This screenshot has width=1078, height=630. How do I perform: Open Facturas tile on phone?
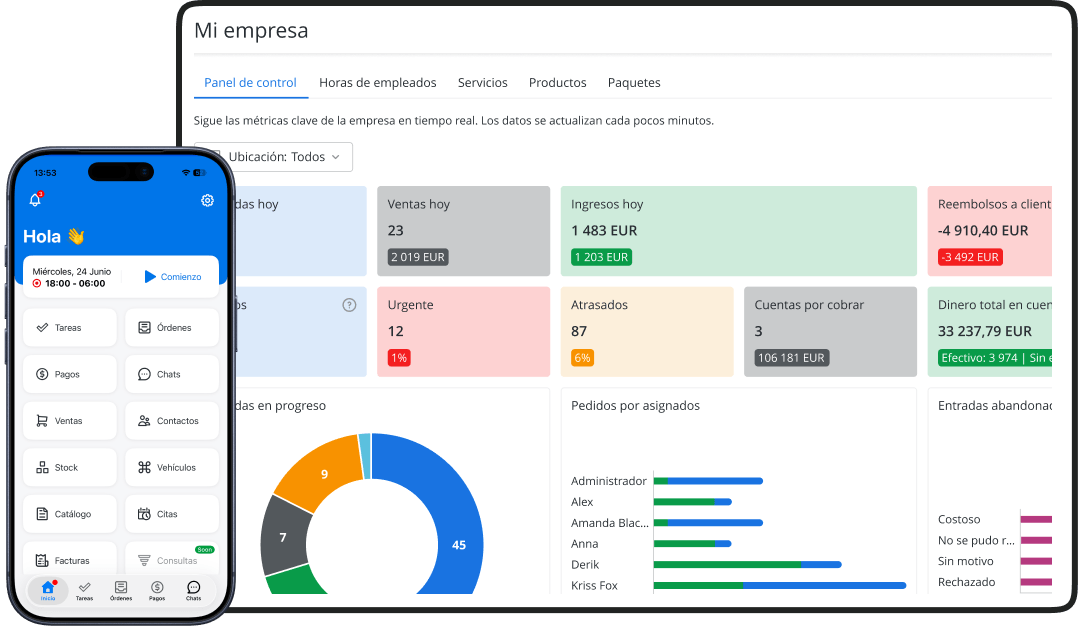tap(69, 558)
